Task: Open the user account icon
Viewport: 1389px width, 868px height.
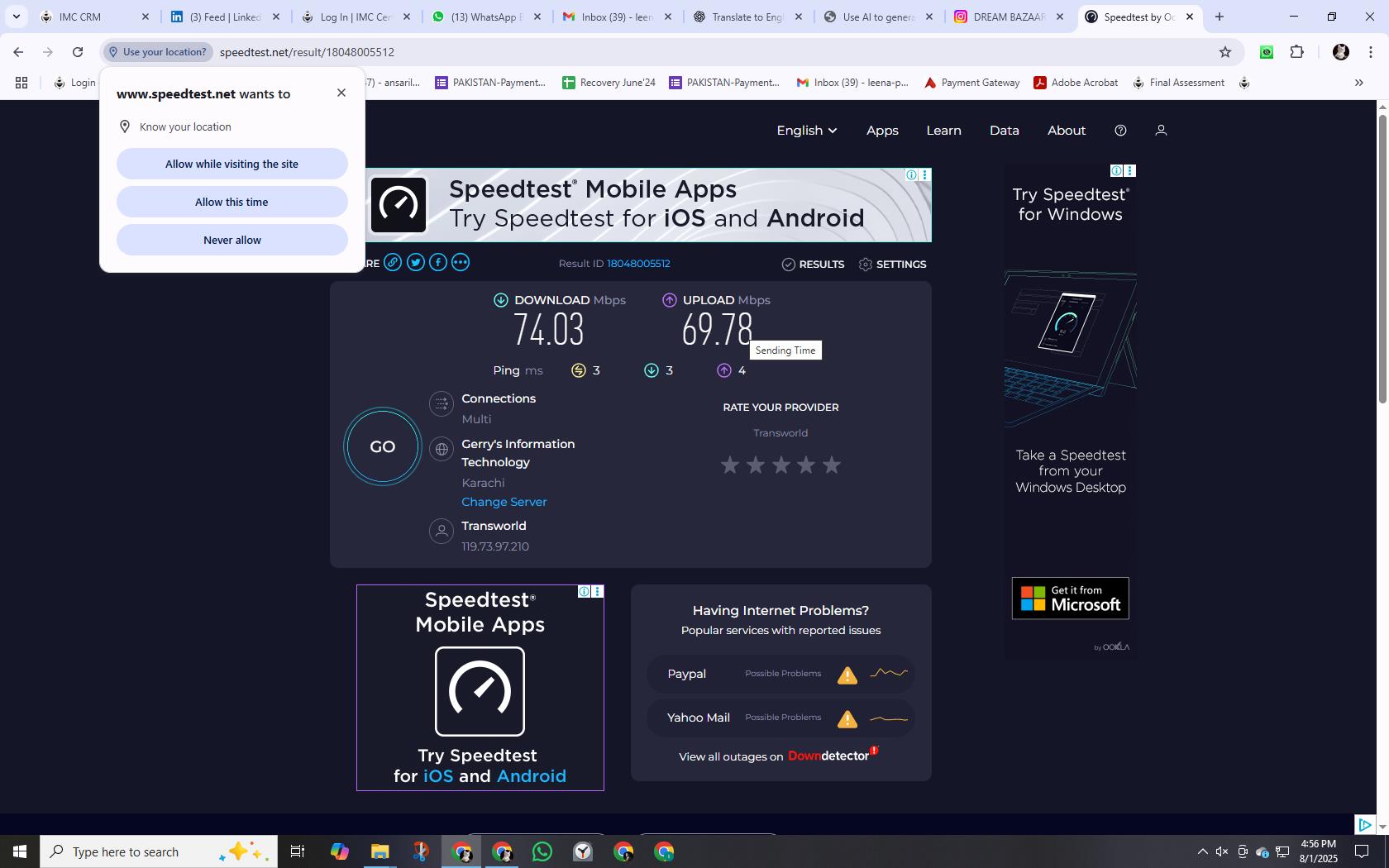Action: [1161, 131]
